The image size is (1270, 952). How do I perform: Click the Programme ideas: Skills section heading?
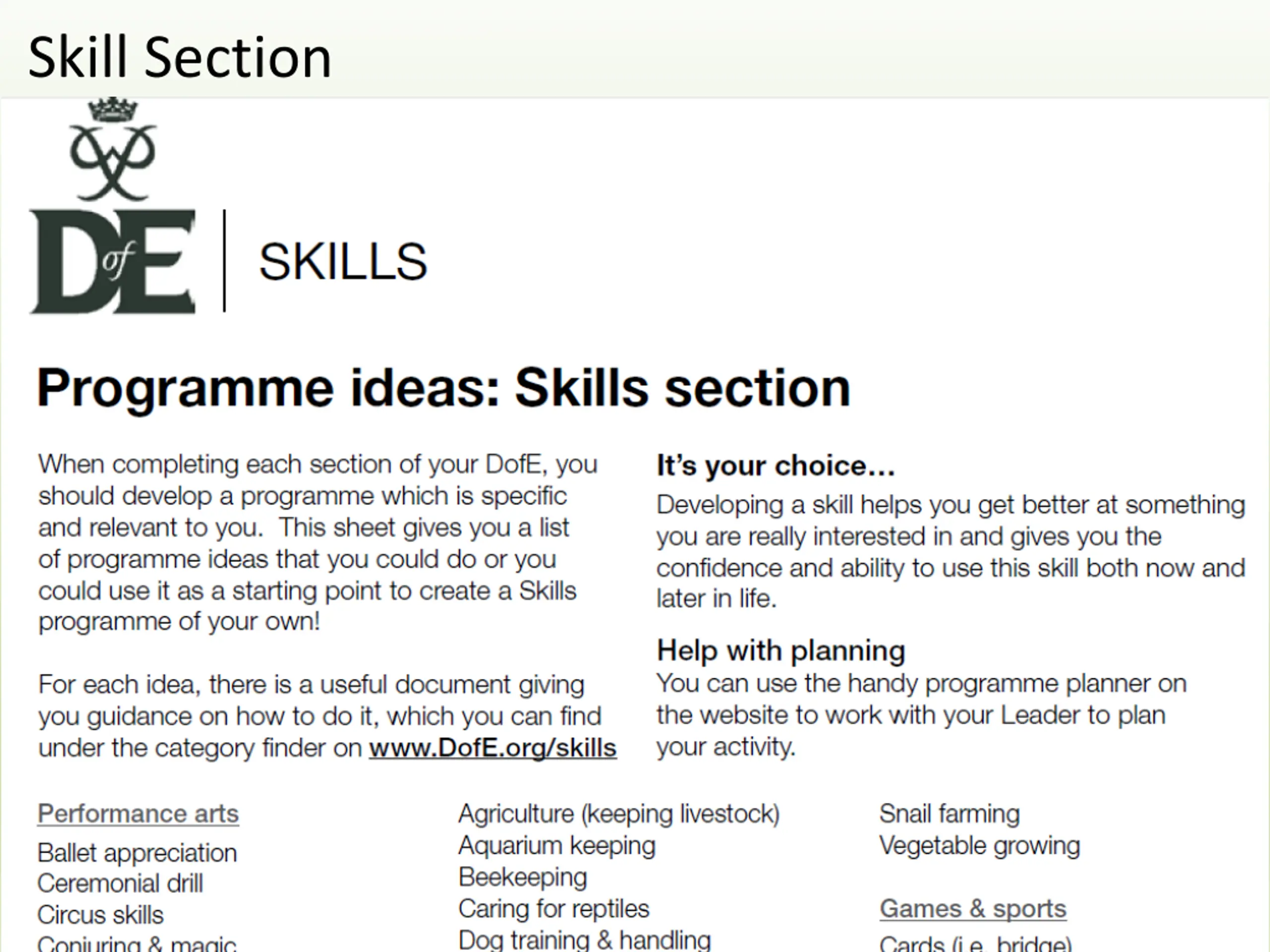[x=443, y=389]
